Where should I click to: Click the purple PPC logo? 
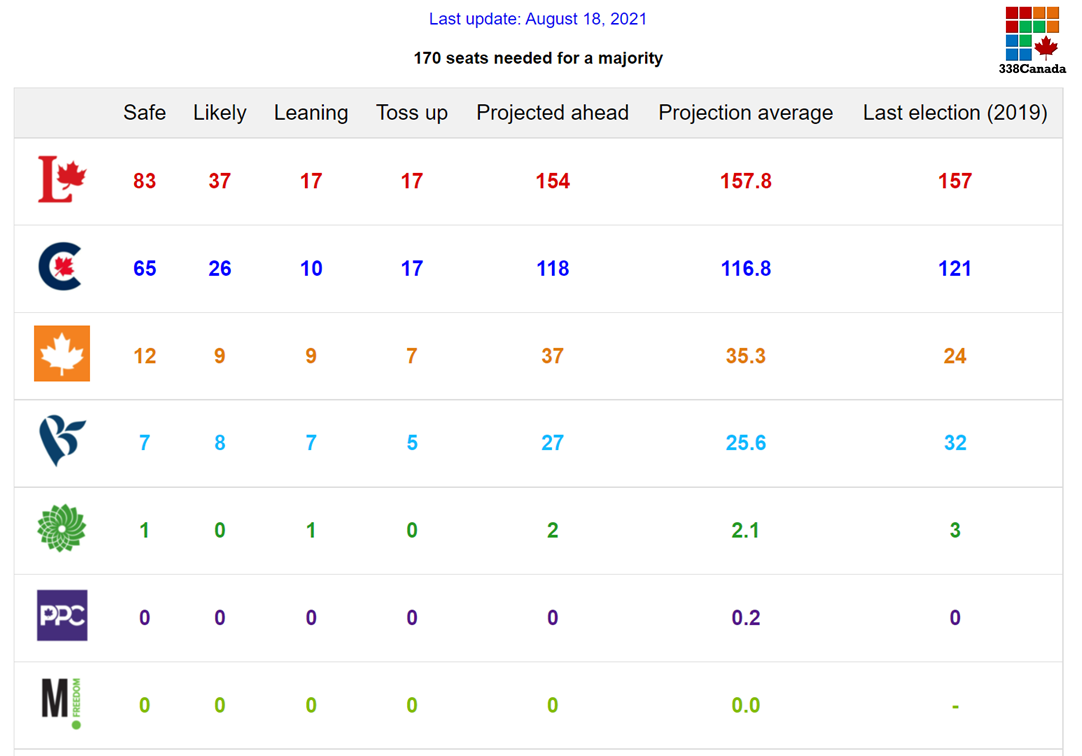(62, 616)
